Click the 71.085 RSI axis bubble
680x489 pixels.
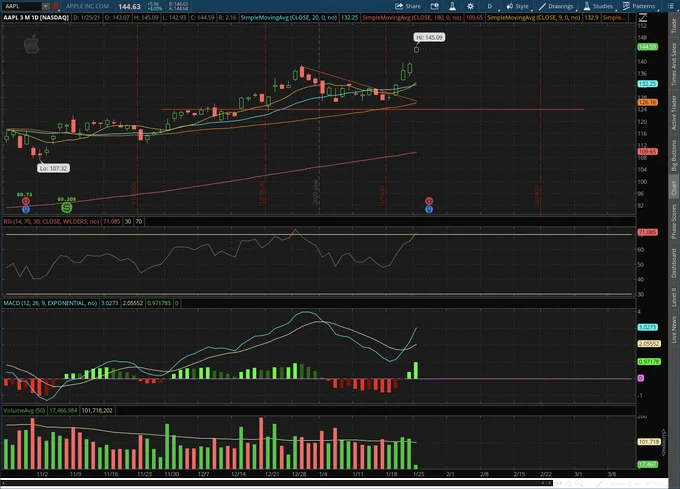(x=647, y=232)
